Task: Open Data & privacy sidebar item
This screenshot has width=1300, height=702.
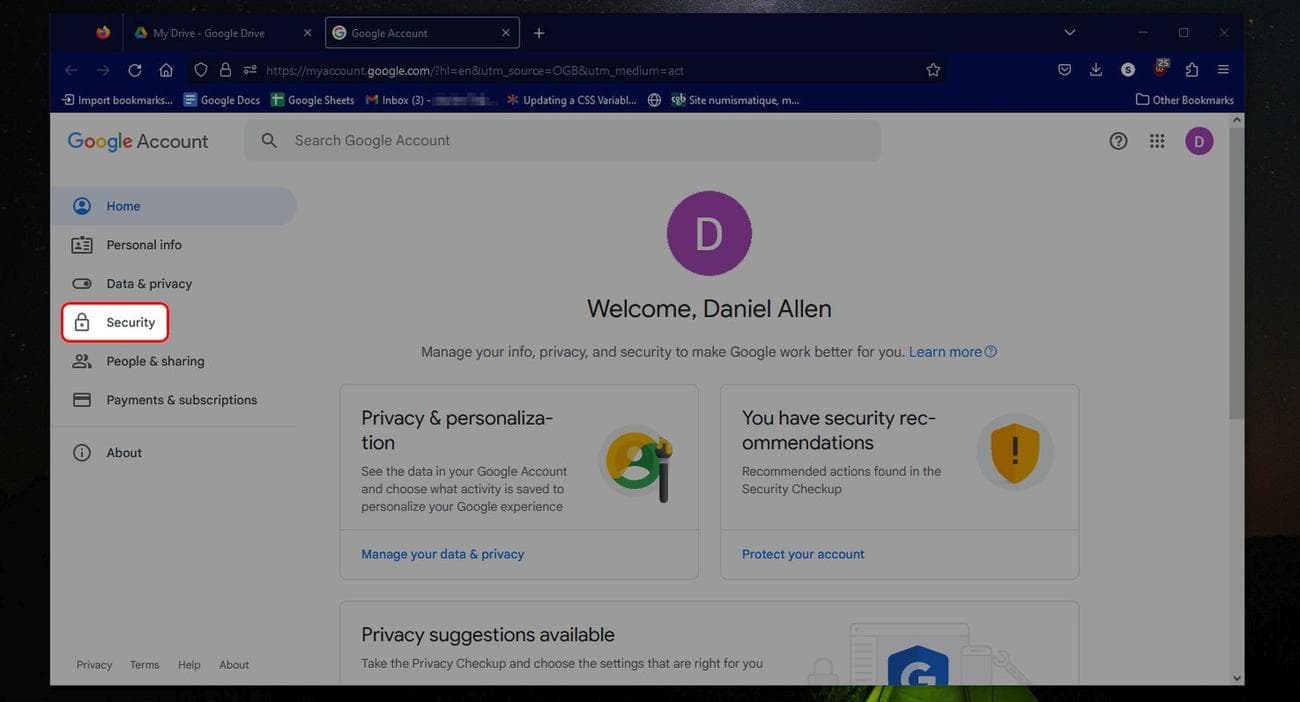Action: click(x=148, y=284)
